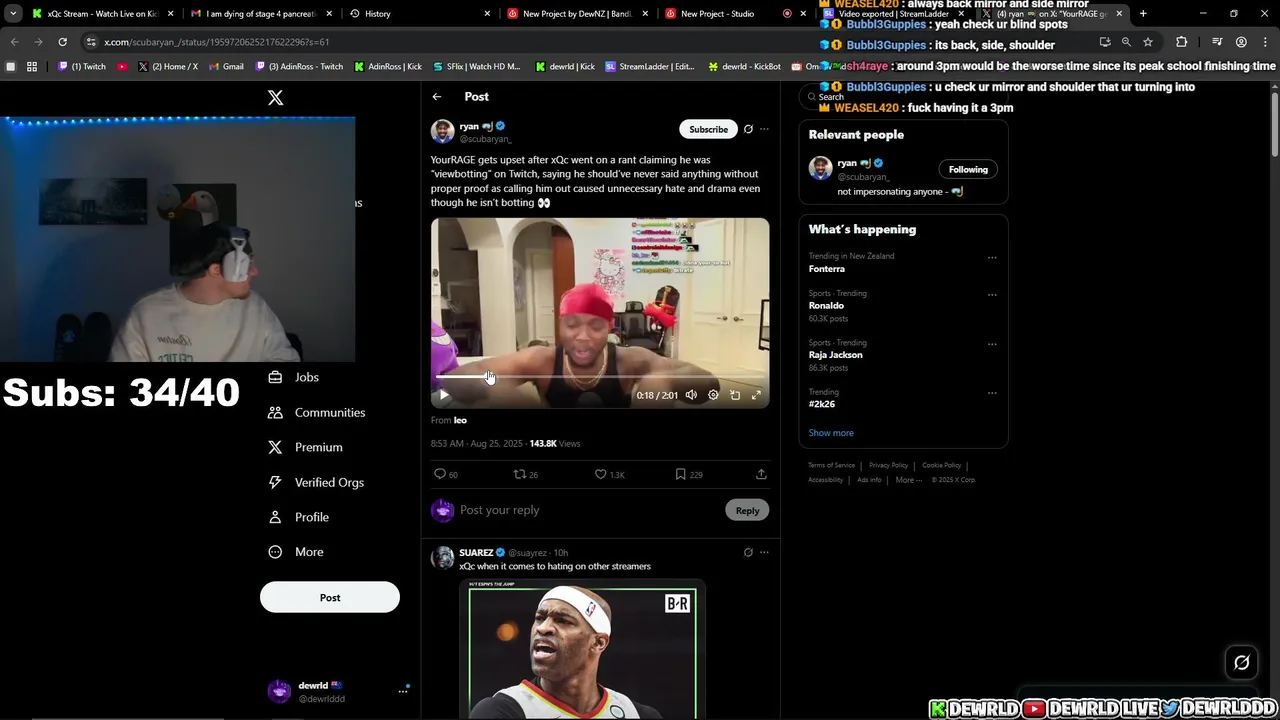1280x720 pixels.
Task: Open #2k26 trending topic
Action: click(x=822, y=404)
